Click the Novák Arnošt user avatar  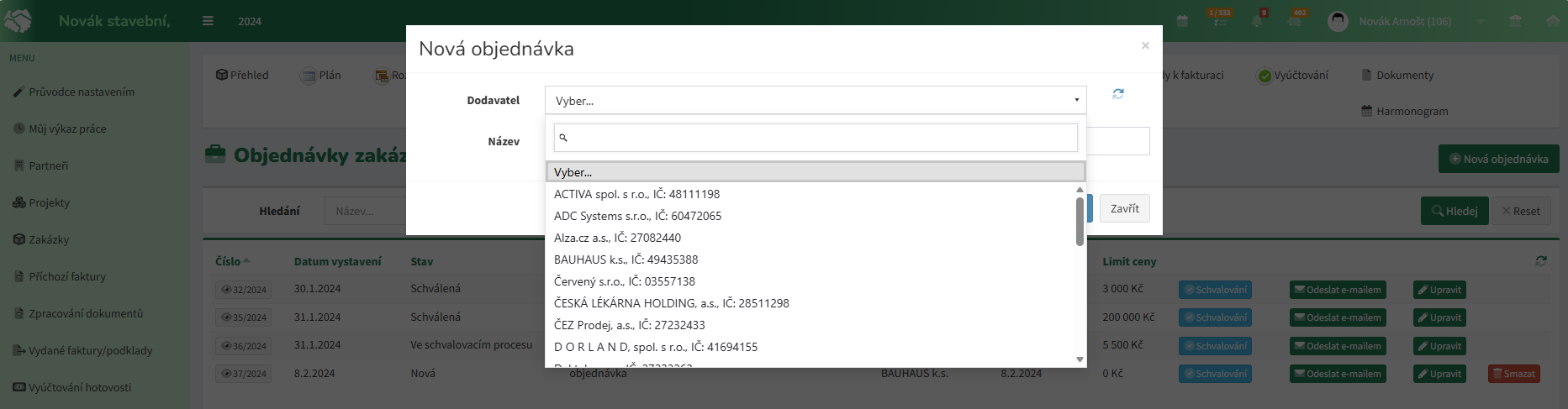[1338, 21]
